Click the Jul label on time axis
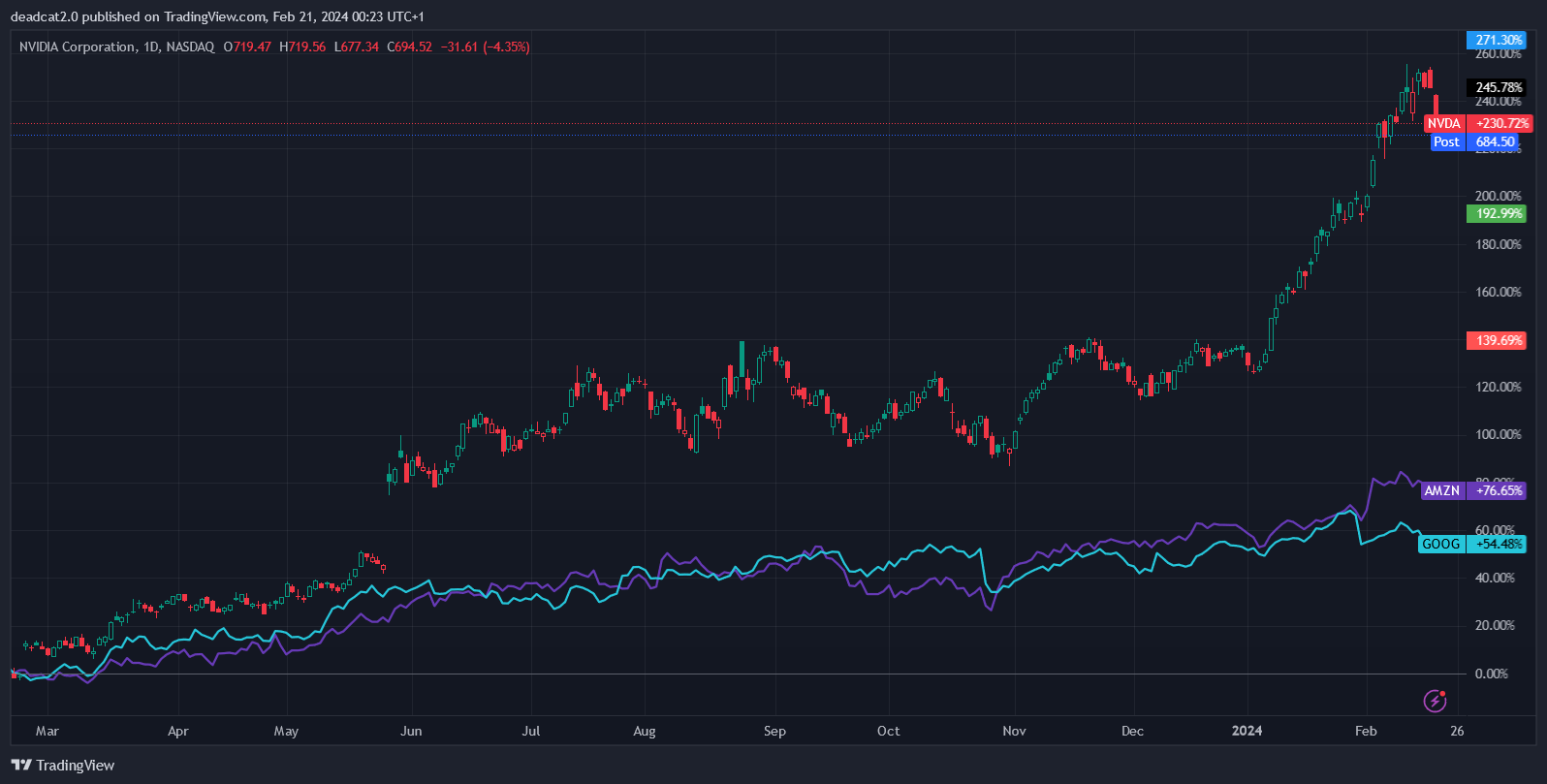Screen dimensions: 1547x784 pyautogui.click(x=530, y=731)
